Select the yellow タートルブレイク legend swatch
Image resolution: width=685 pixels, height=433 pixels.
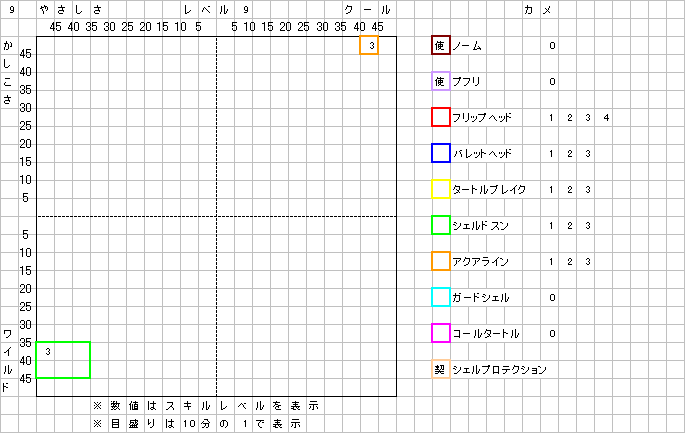pyautogui.click(x=441, y=189)
